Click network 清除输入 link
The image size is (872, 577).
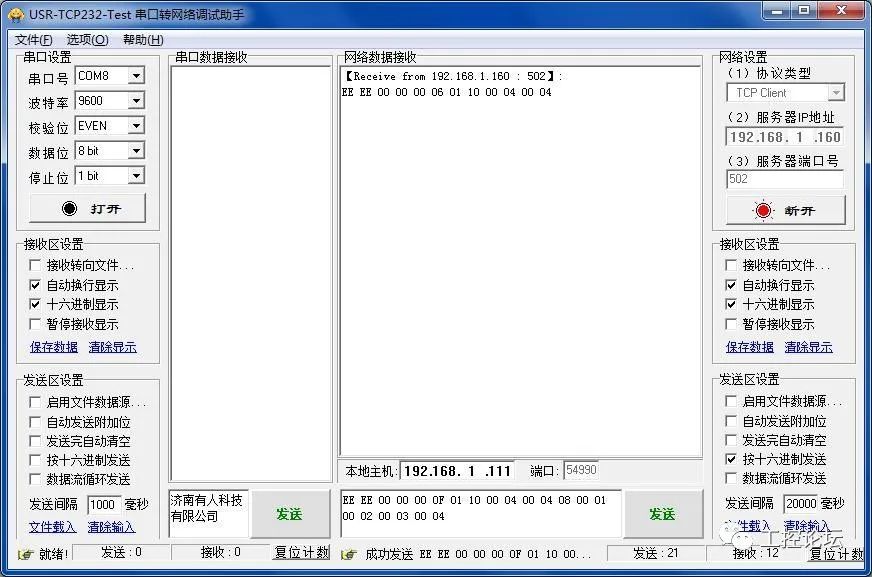[x=806, y=525]
